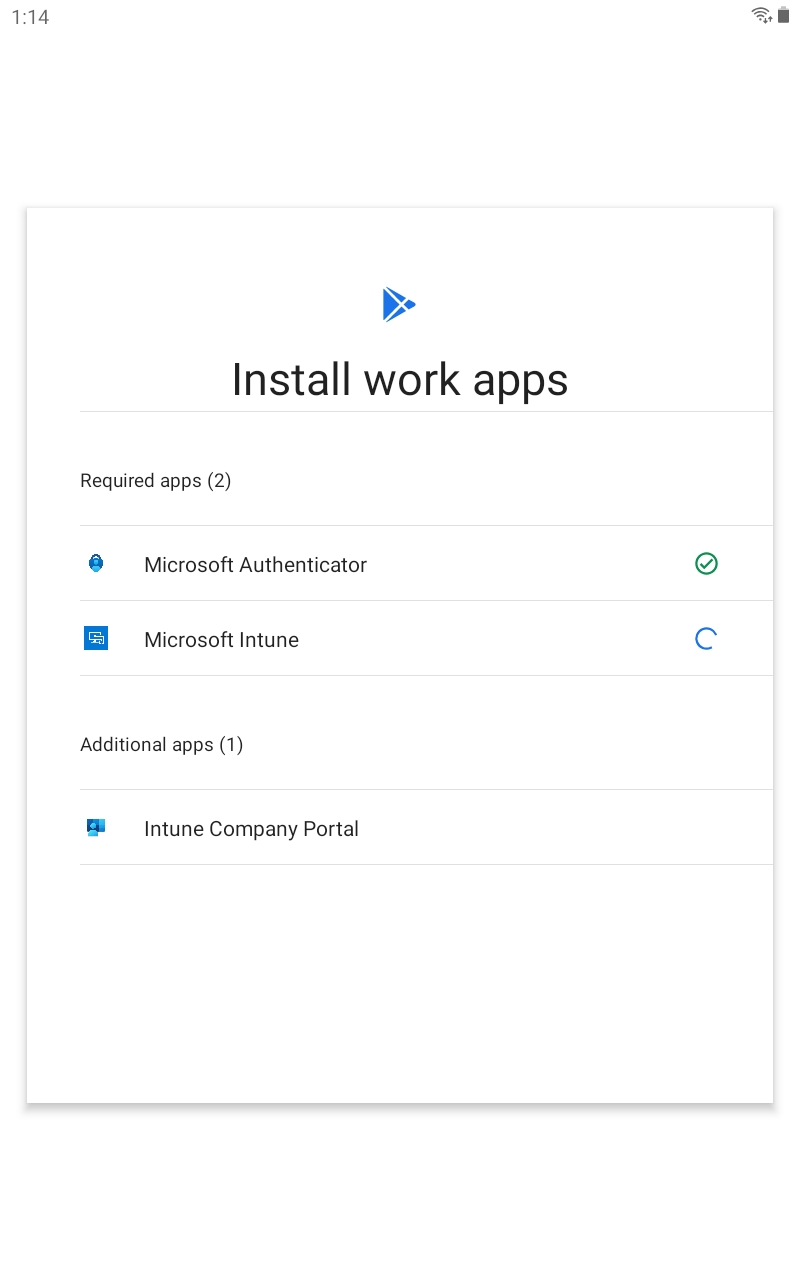Tap the Microsoft Authenticator app icon
Viewport: 800px width, 1280px height.
coord(96,564)
